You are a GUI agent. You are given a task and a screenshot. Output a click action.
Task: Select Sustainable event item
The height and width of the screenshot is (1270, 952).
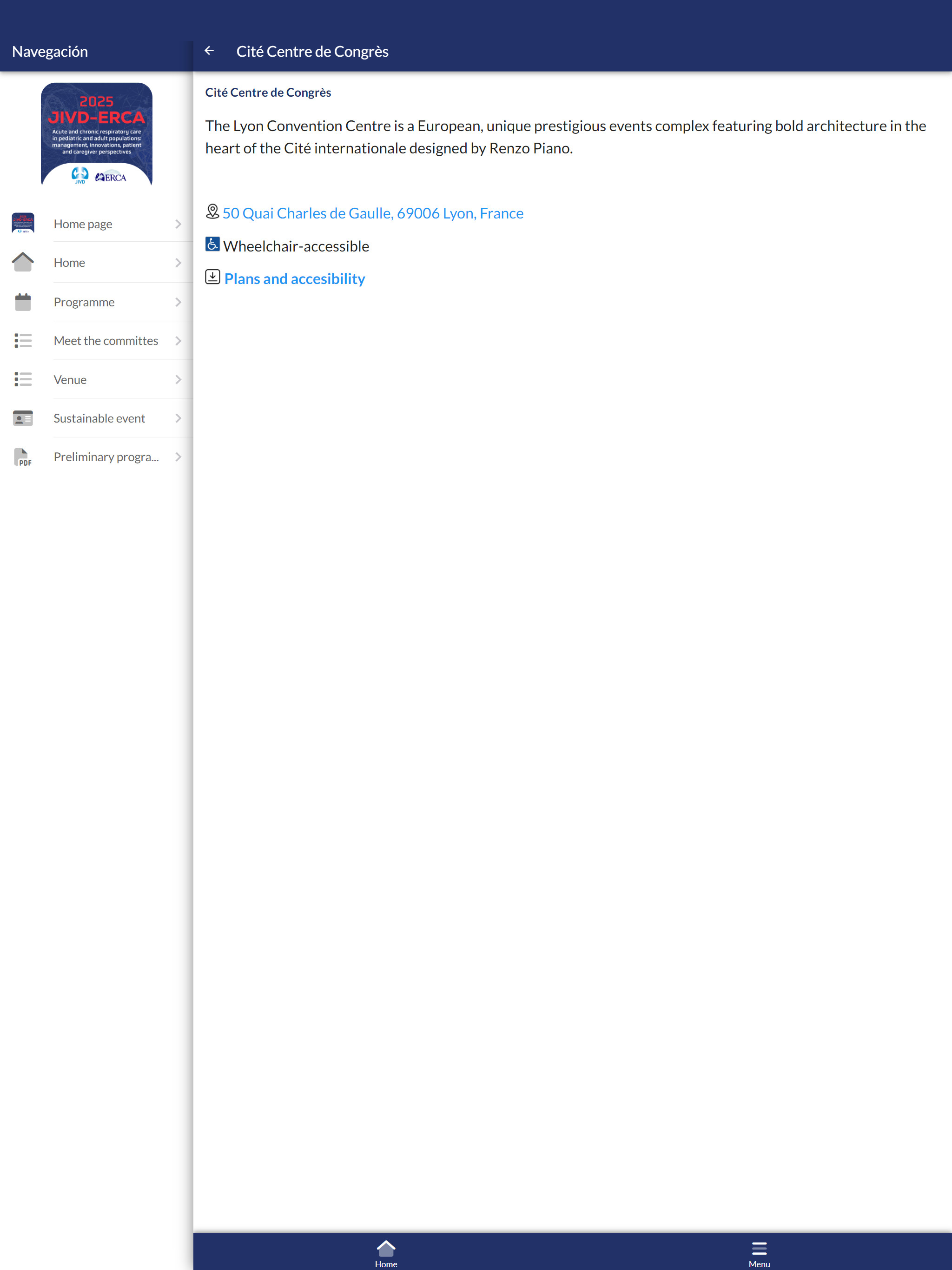[x=97, y=418]
